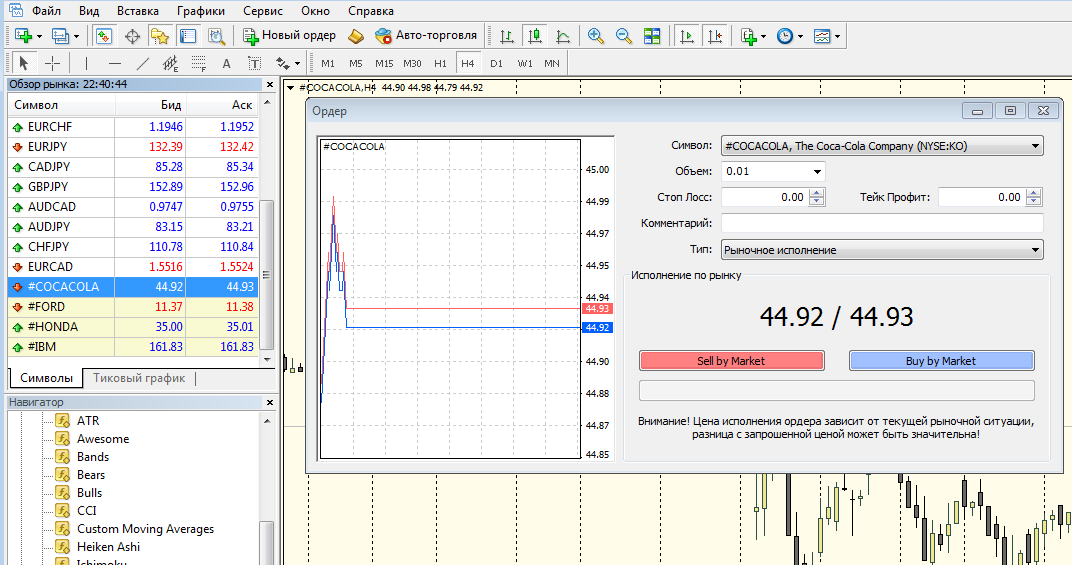
Task: Toggle chart auto scroll icon
Action: [686, 36]
